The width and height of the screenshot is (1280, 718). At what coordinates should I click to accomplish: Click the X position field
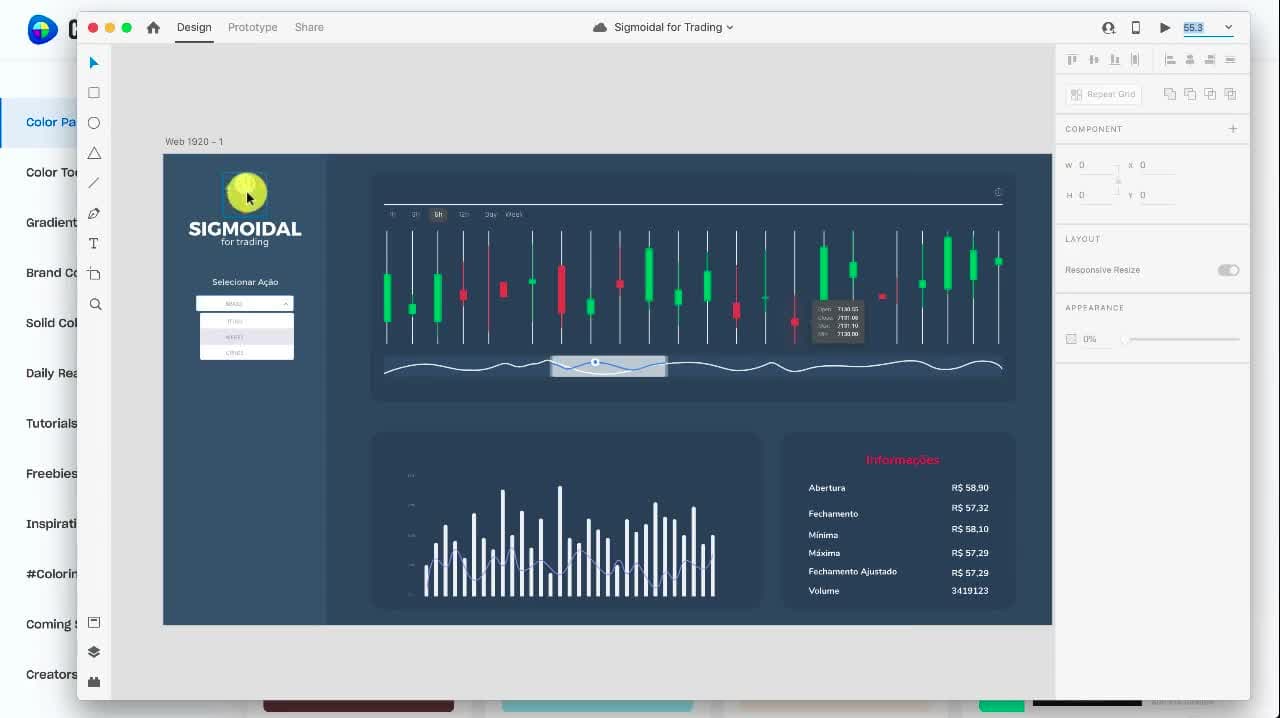click(1156, 165)
